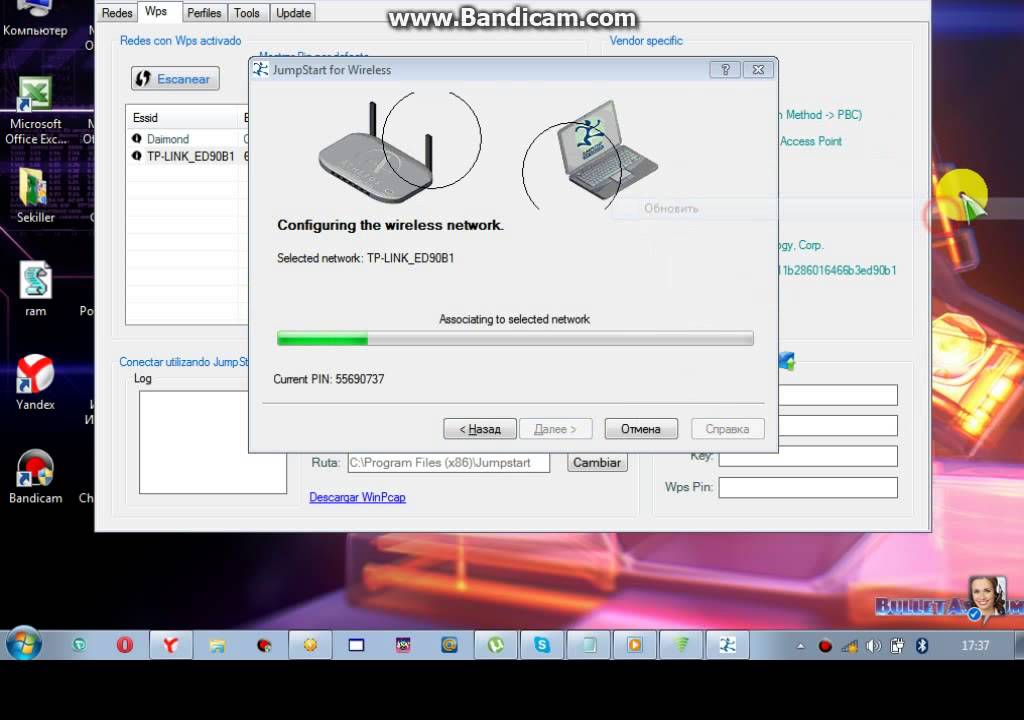Click the Wps Pin input field
The image size is (1024, 720).
point(808,487)
